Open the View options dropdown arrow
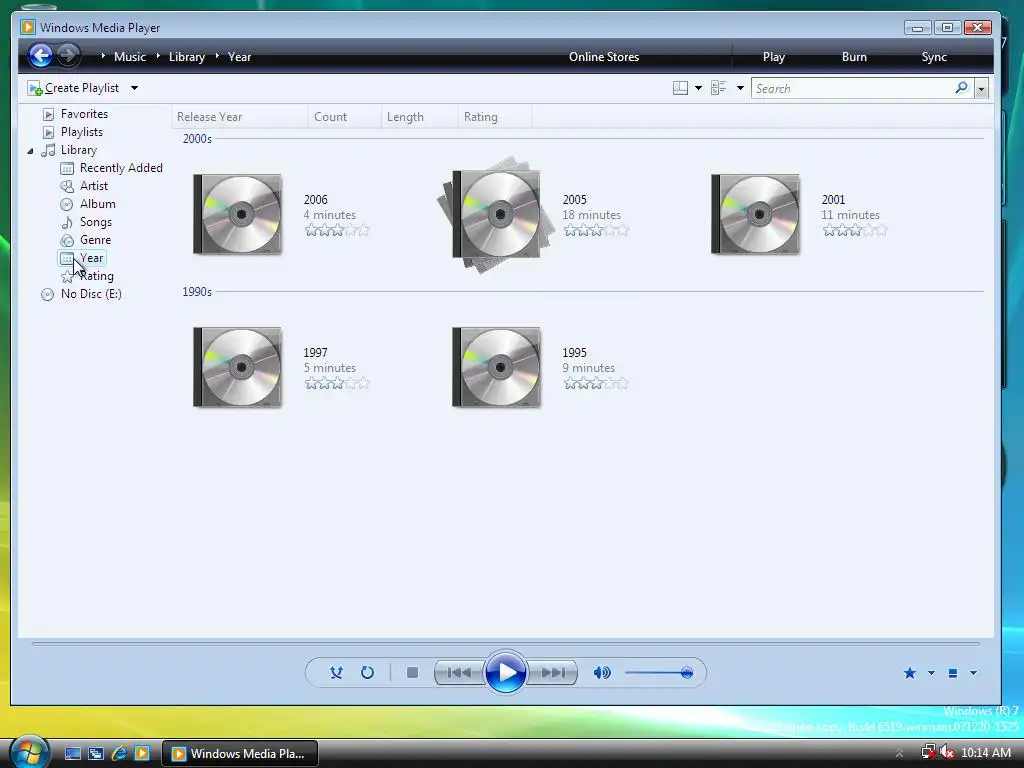Viewport: 1024px width, 768px height. [740, 88]
